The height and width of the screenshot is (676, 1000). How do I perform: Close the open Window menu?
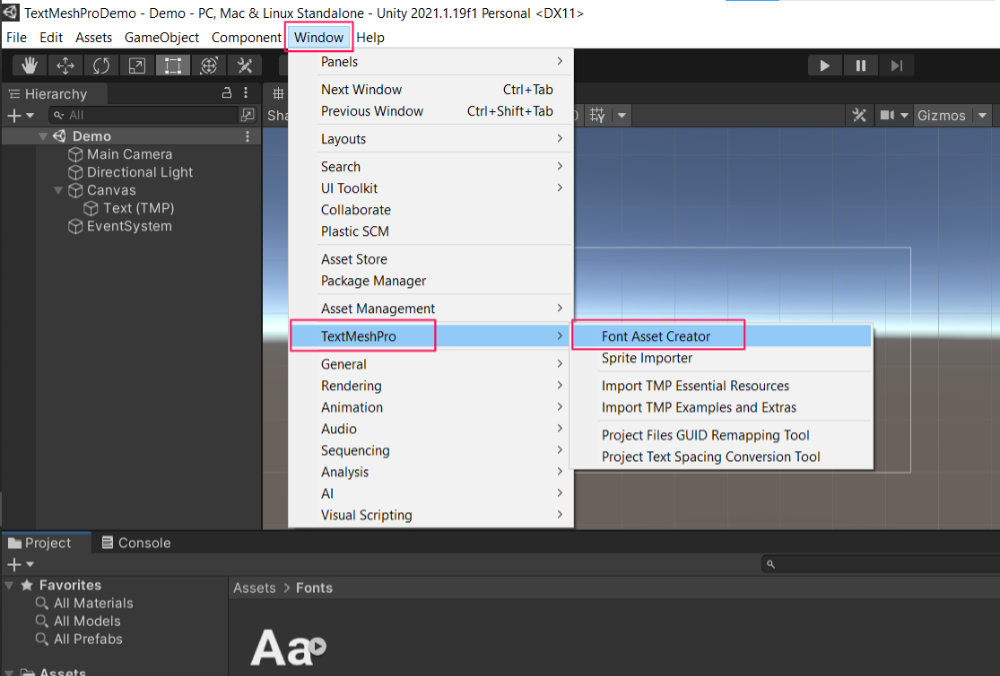click(x=318, y=38)
